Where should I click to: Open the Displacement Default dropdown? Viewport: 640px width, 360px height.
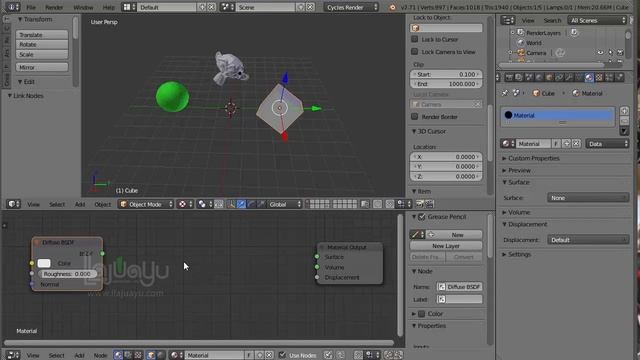click(588, 240)
